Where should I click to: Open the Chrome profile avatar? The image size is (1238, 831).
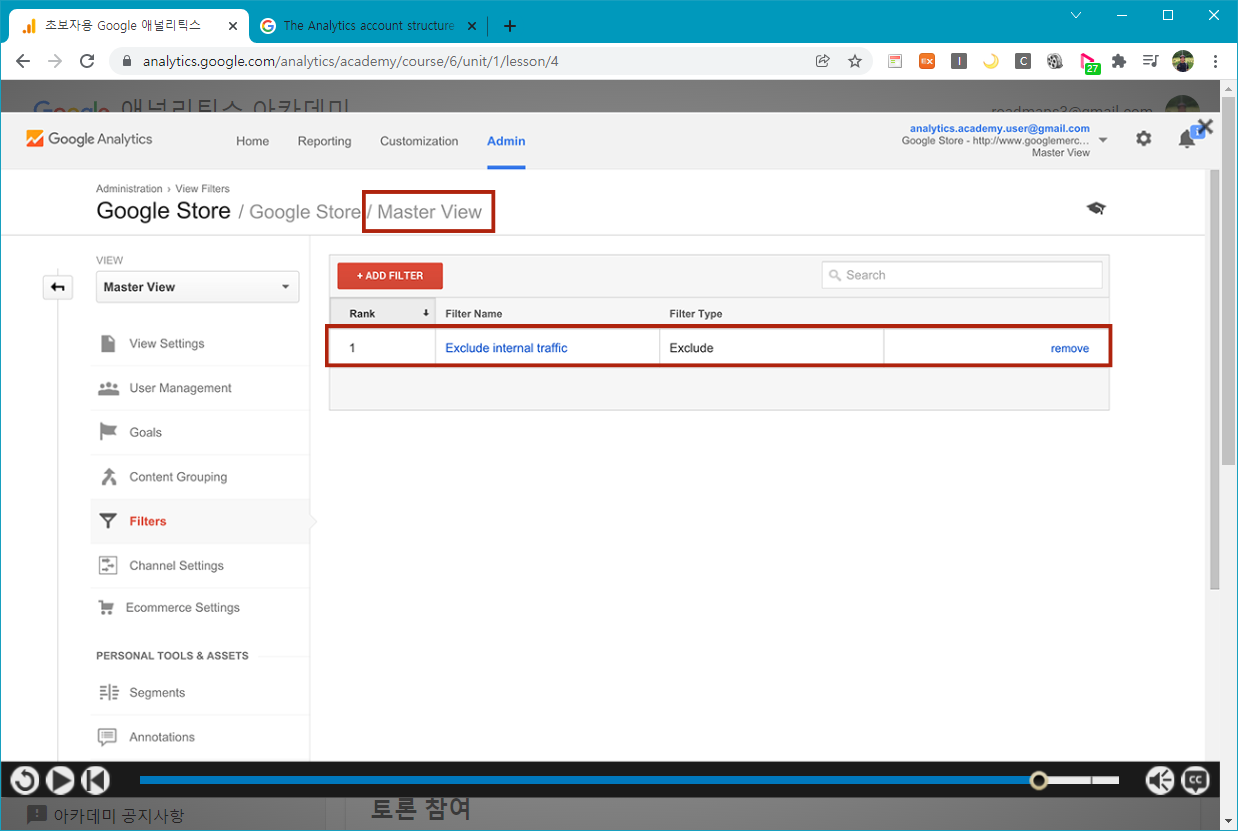click(1183, 61)
